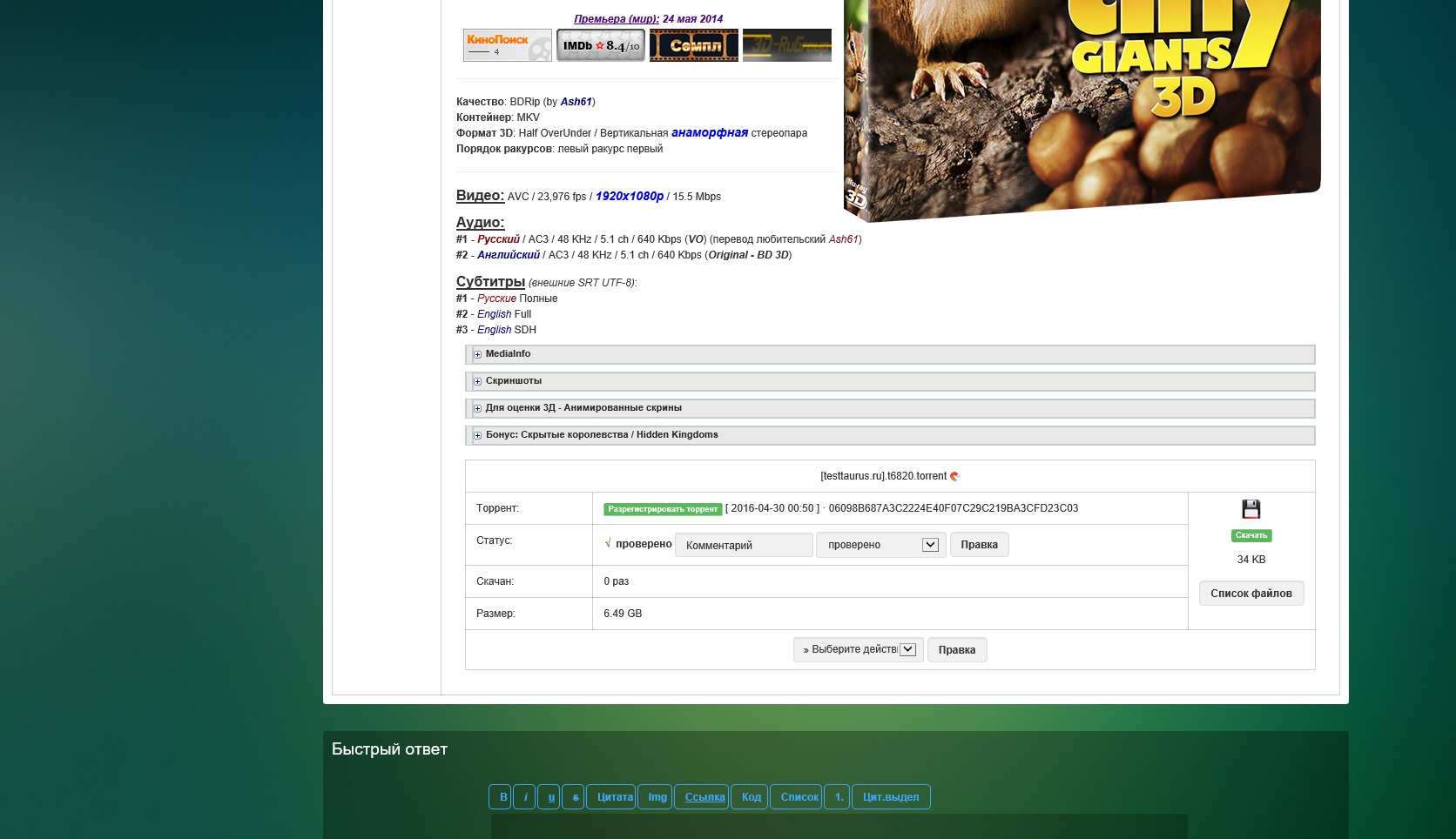Click the Список файлов button
Viewport: 1456px width, 839px height.
[x=1250, y=594]
